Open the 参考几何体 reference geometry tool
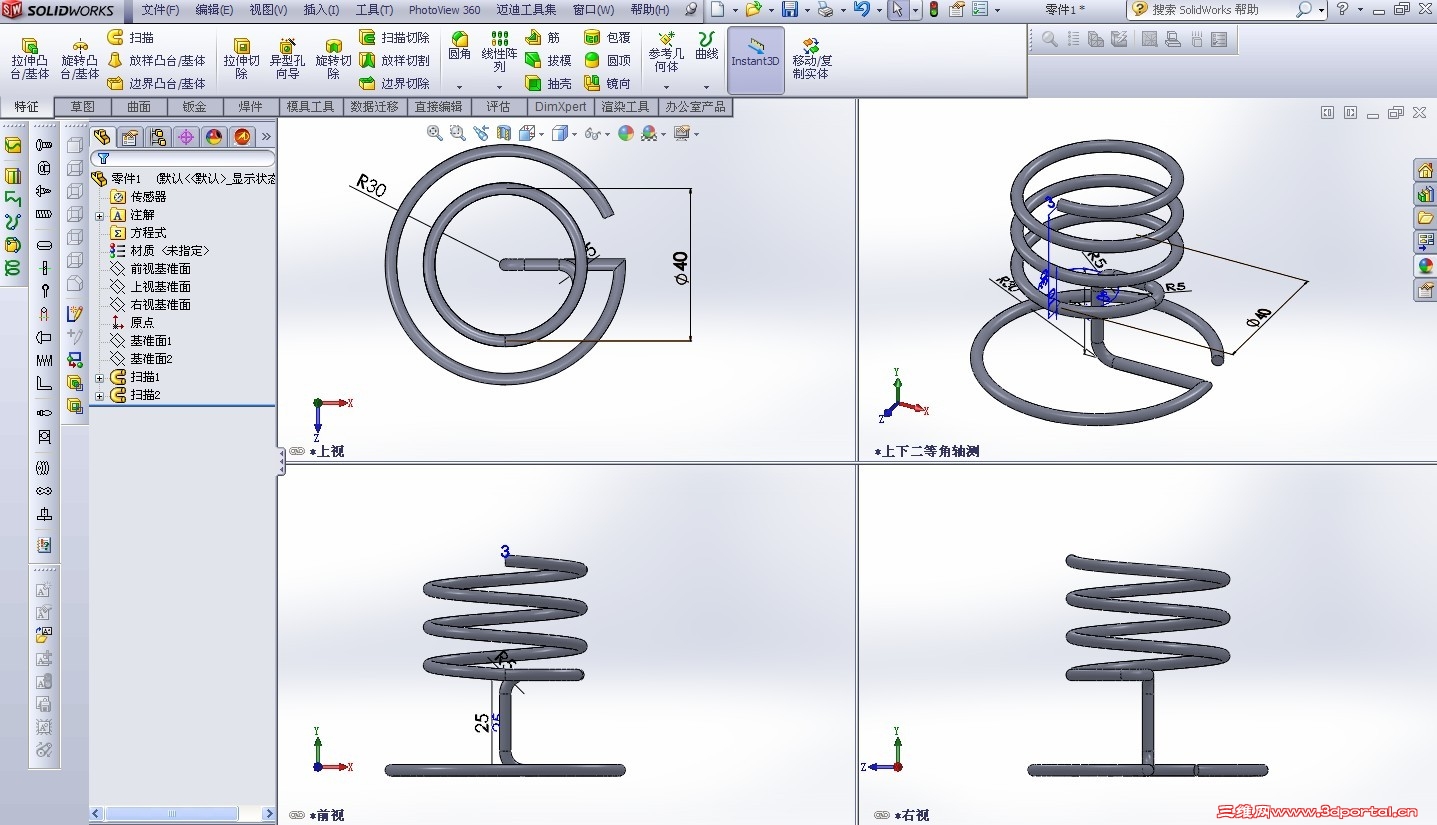This screenshot has width=1437, height=825. pos(666,52)
